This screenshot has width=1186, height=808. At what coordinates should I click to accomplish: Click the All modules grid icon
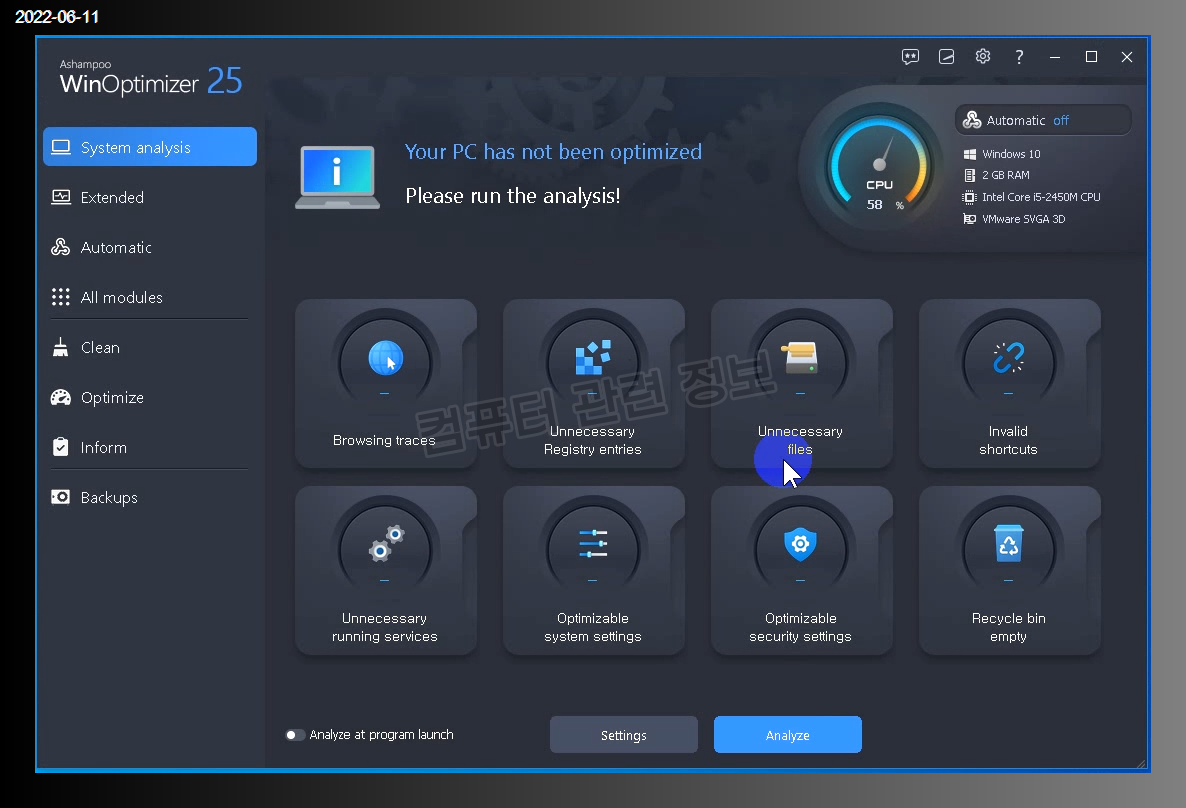[61, 297]
